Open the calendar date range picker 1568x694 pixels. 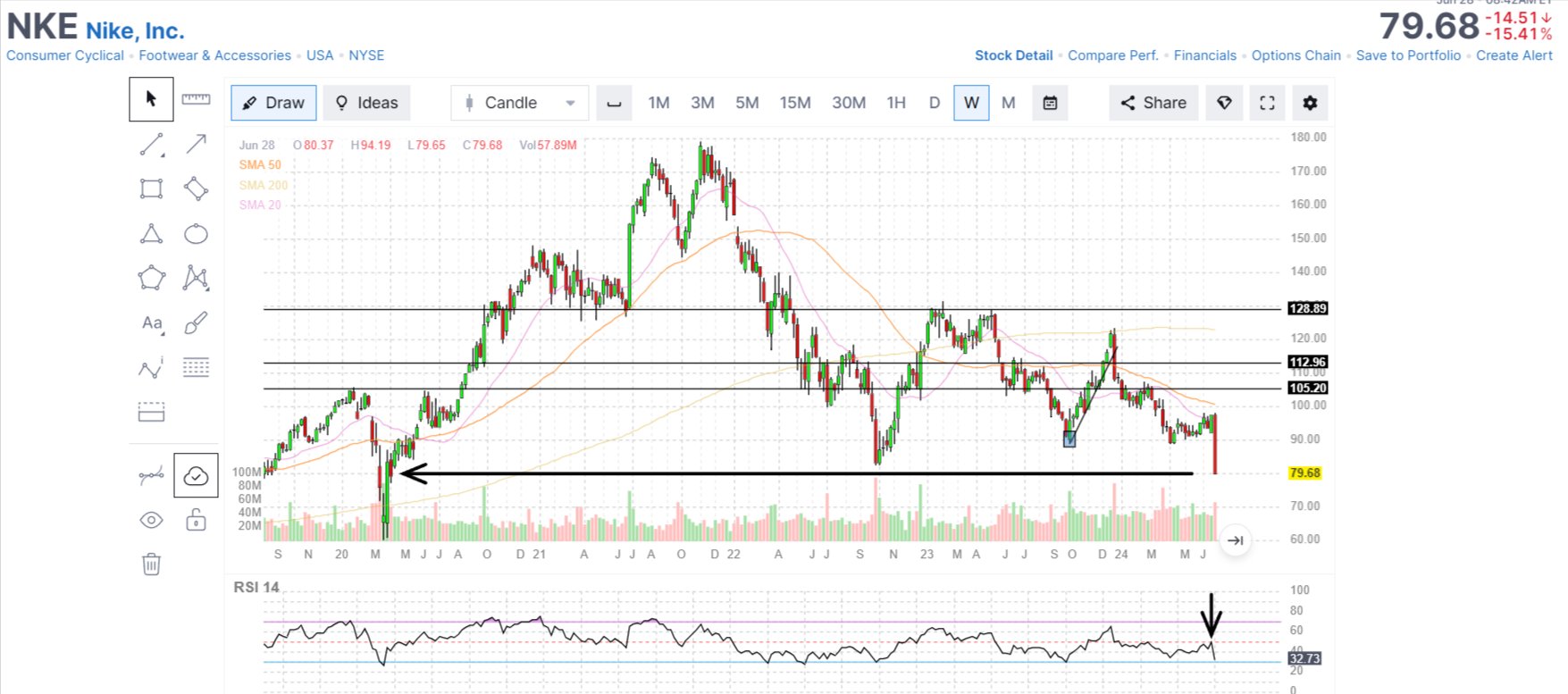1050,103
